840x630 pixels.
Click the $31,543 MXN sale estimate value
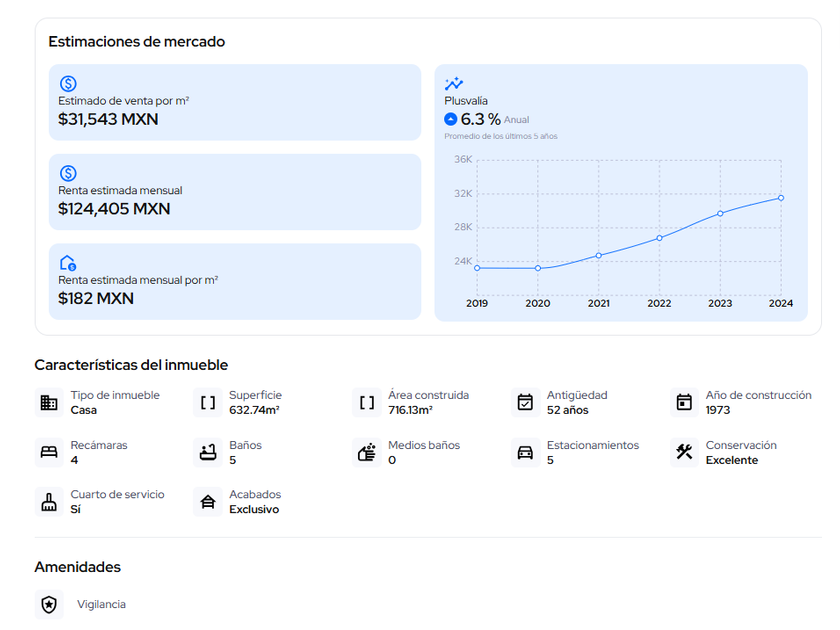(x=108, y=119)
